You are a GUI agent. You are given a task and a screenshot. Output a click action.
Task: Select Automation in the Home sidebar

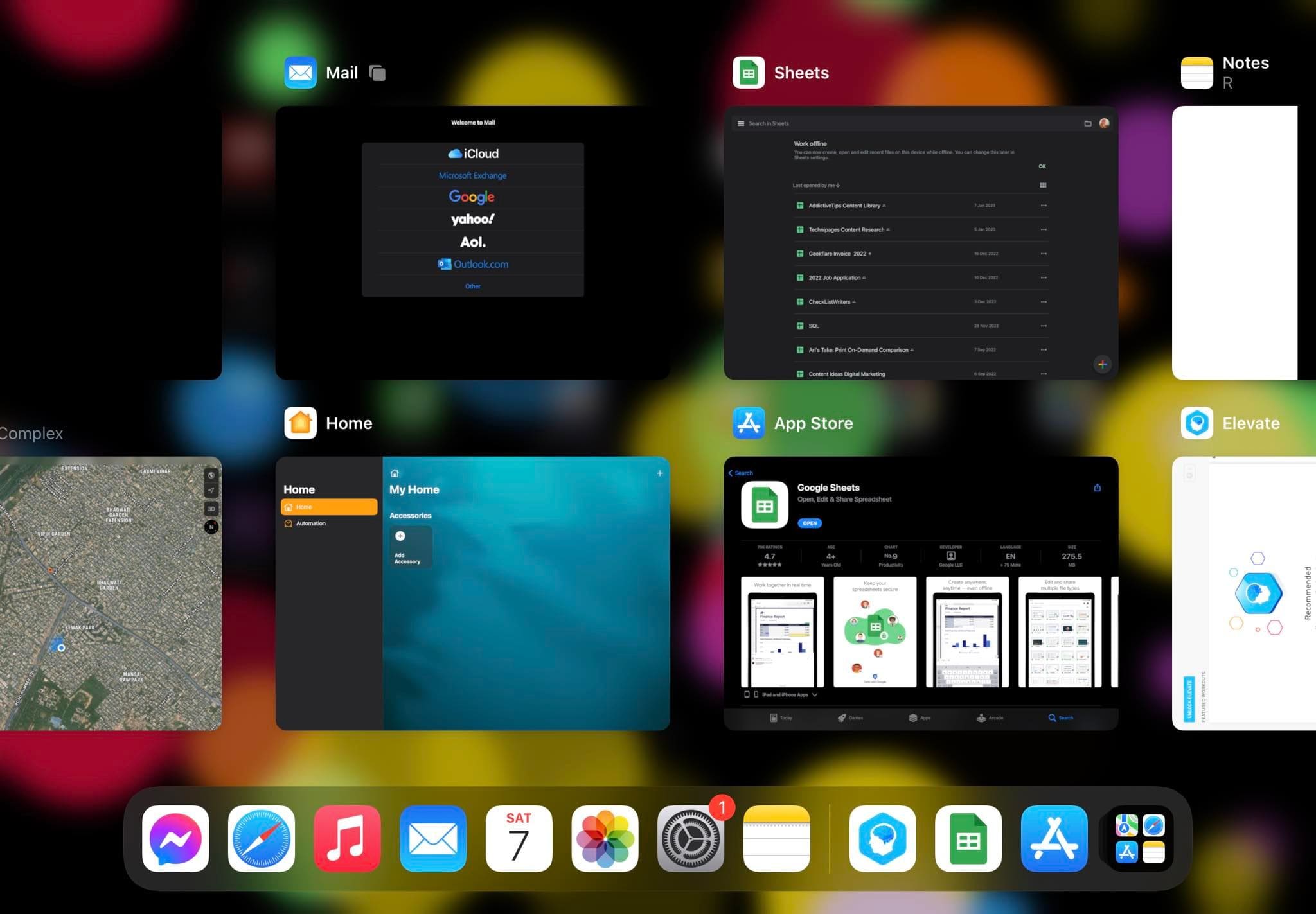click(310, 523)
